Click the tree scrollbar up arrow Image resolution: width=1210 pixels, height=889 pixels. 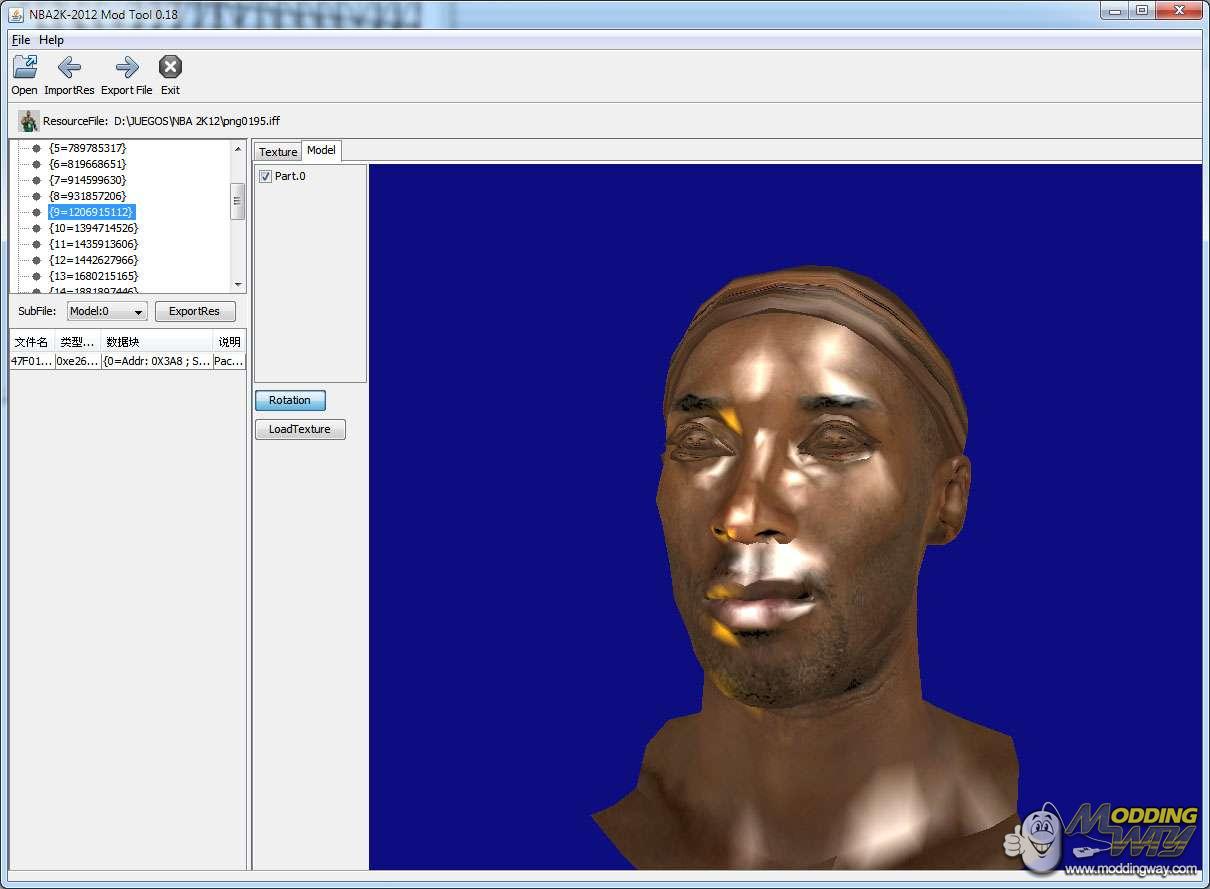coord(237,149)
